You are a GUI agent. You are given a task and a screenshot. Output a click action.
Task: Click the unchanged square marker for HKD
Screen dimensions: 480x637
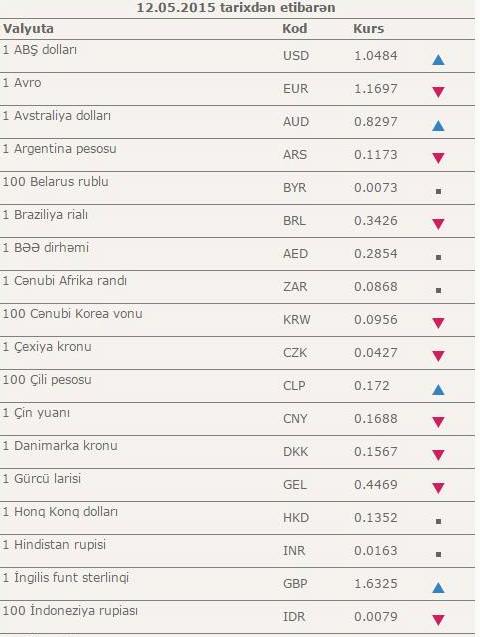click(438, 521)
